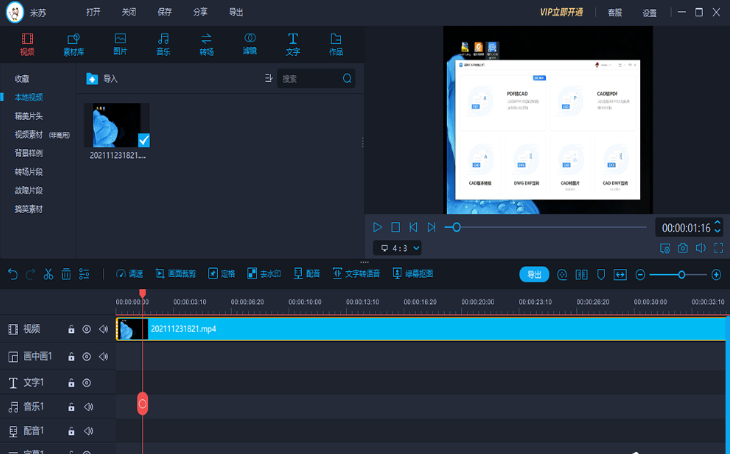Uncheck the checkbox on video thumbnail

(x=144, y=140)
